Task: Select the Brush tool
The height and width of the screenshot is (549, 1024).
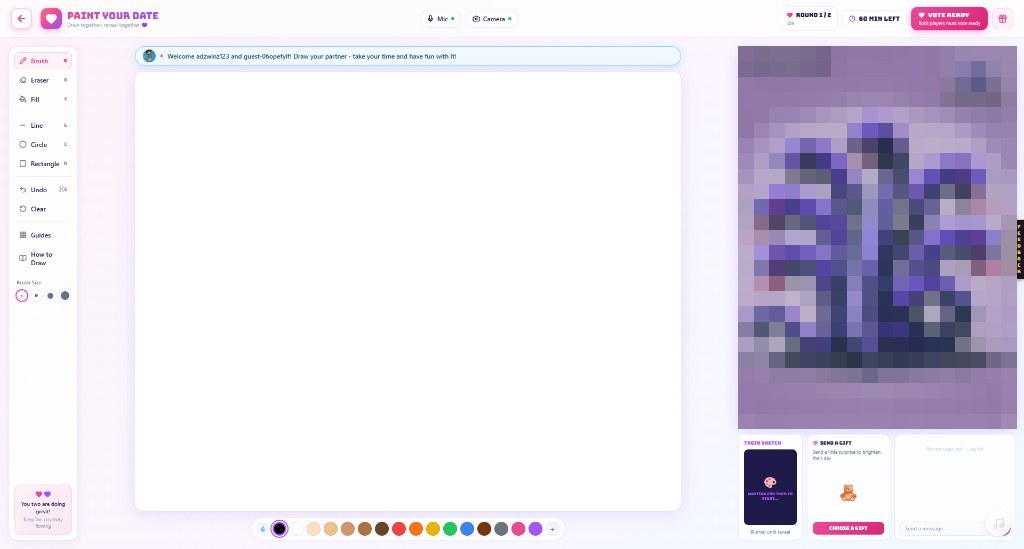Action: coord(43,61)
